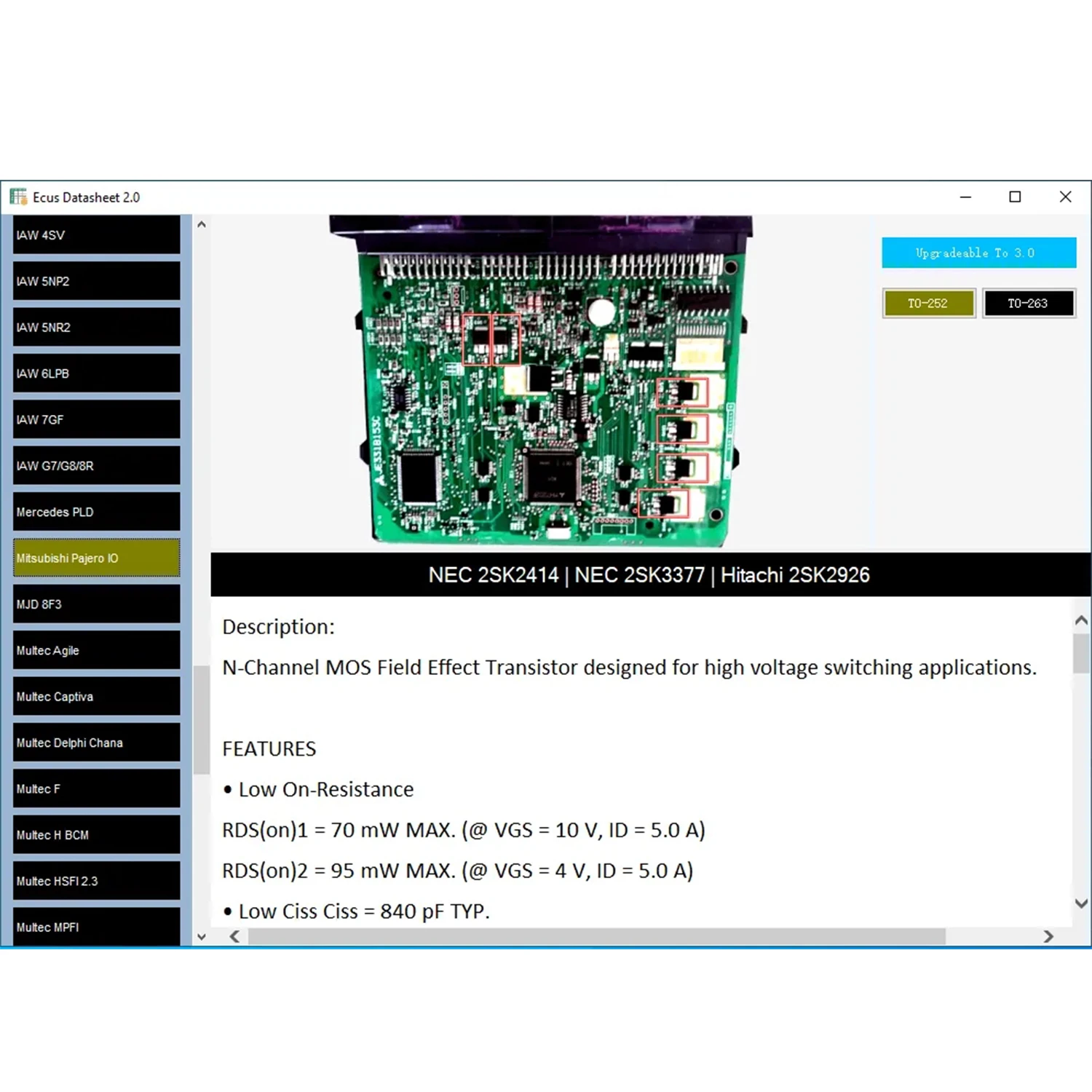1092x1092 pixels.
Task: Select IAW 4SV from the ECU list
Action: pos(96,234)
